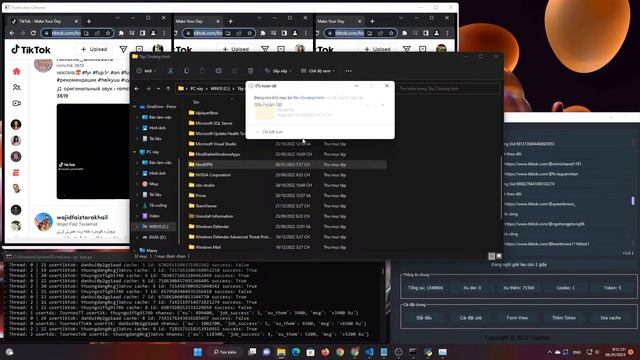
Task: Select the TeamViewer folder
Action: tap(206, 206)
